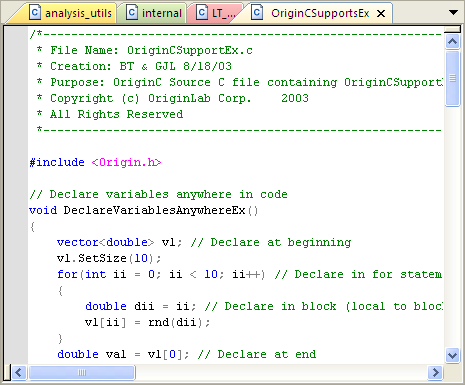Click the "for(int ii = 0;" statement
Screen dimensions: 465x385
(109, 274)
